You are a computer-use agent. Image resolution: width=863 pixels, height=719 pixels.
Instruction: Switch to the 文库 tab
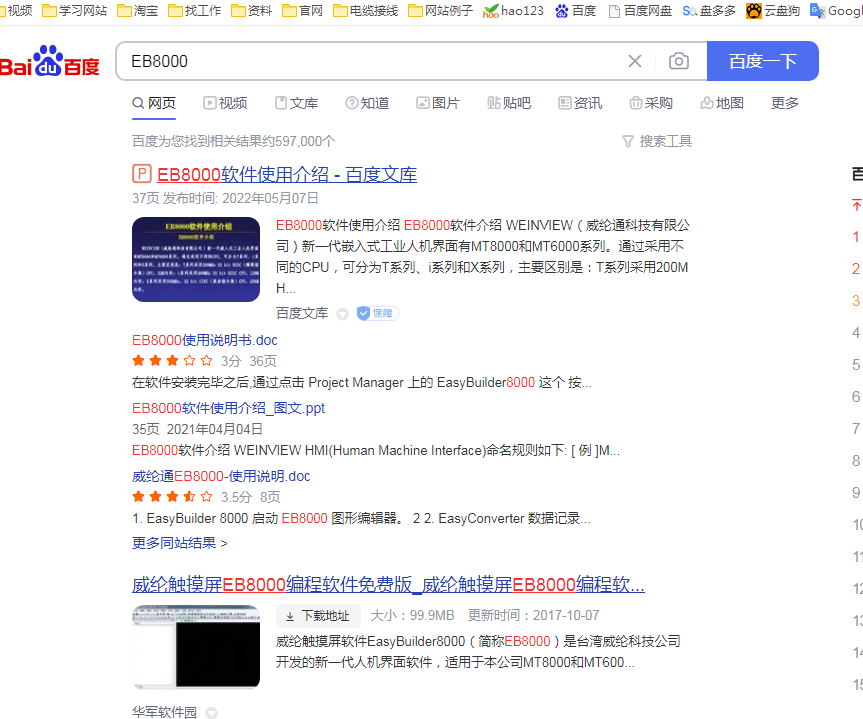[x=296, y=103]
